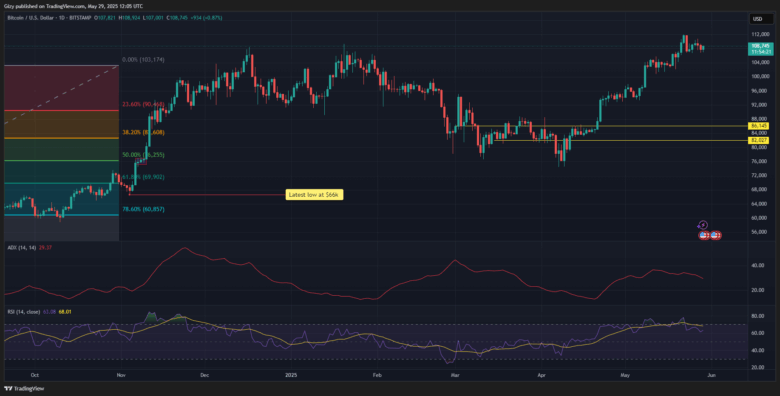Click the Bitcoin / U.S. Dollar symbol title
The height and width of the screenshot is (396, 780).
coord(31,17)
